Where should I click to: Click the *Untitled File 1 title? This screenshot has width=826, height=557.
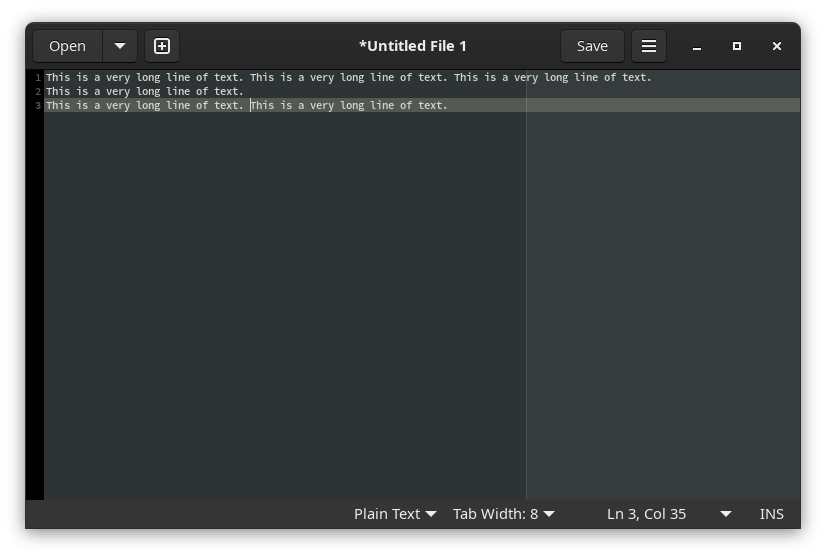[x=412, y=46]
